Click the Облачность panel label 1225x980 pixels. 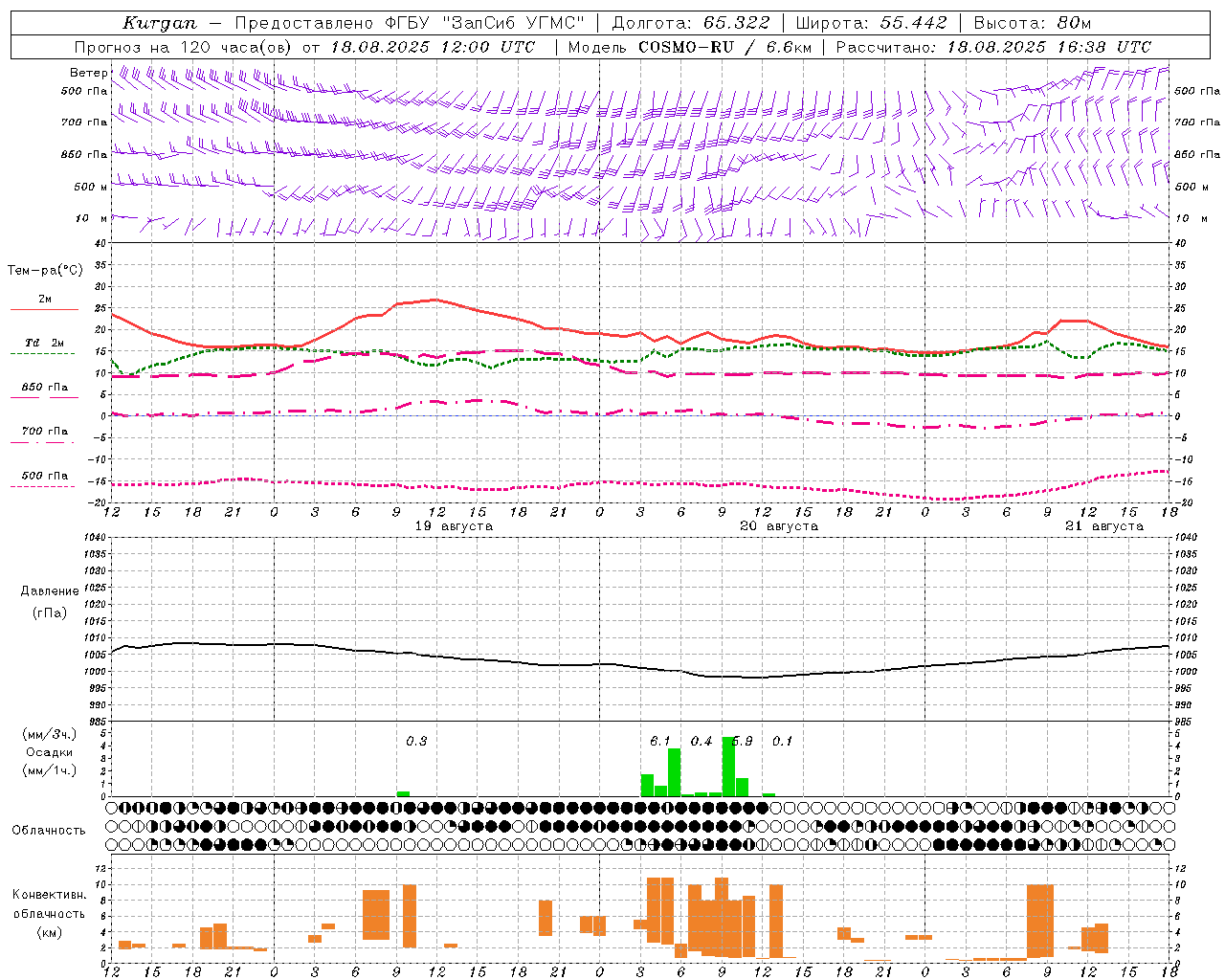tap(49, 831)
